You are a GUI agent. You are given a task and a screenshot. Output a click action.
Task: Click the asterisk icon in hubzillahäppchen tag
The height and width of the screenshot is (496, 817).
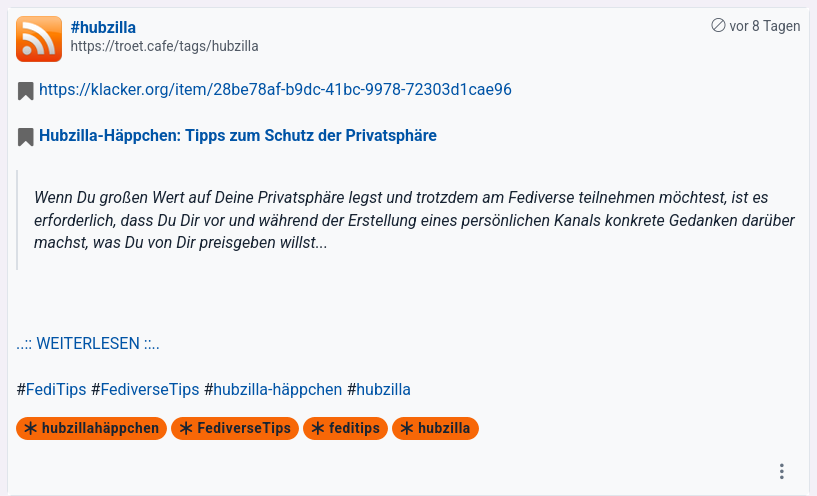pos(30,429)
